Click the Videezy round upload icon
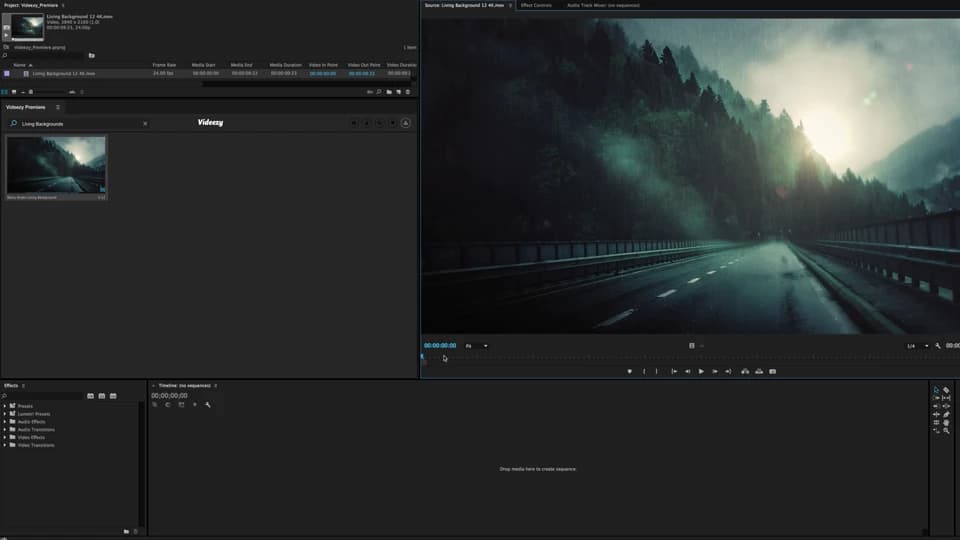Image resolution: width=960 pixels, height=540 pixels. (x=405, y=123)
